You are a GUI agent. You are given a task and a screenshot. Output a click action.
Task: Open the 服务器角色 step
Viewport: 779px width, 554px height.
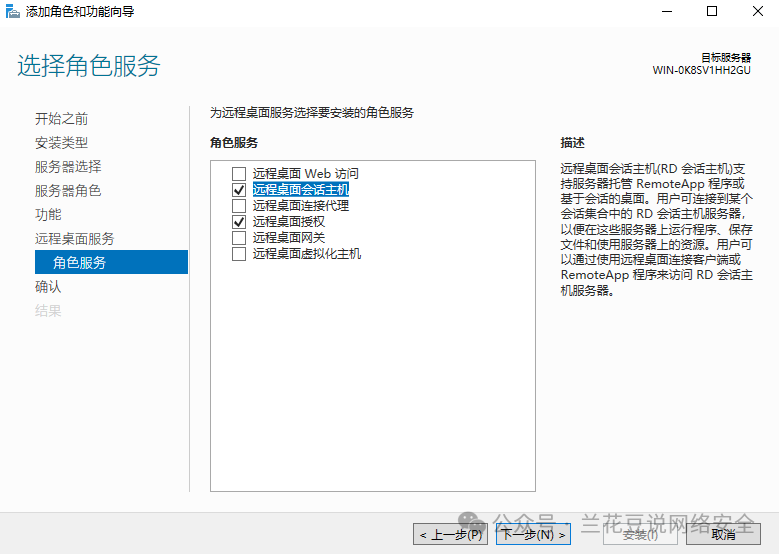pos(68,190)
